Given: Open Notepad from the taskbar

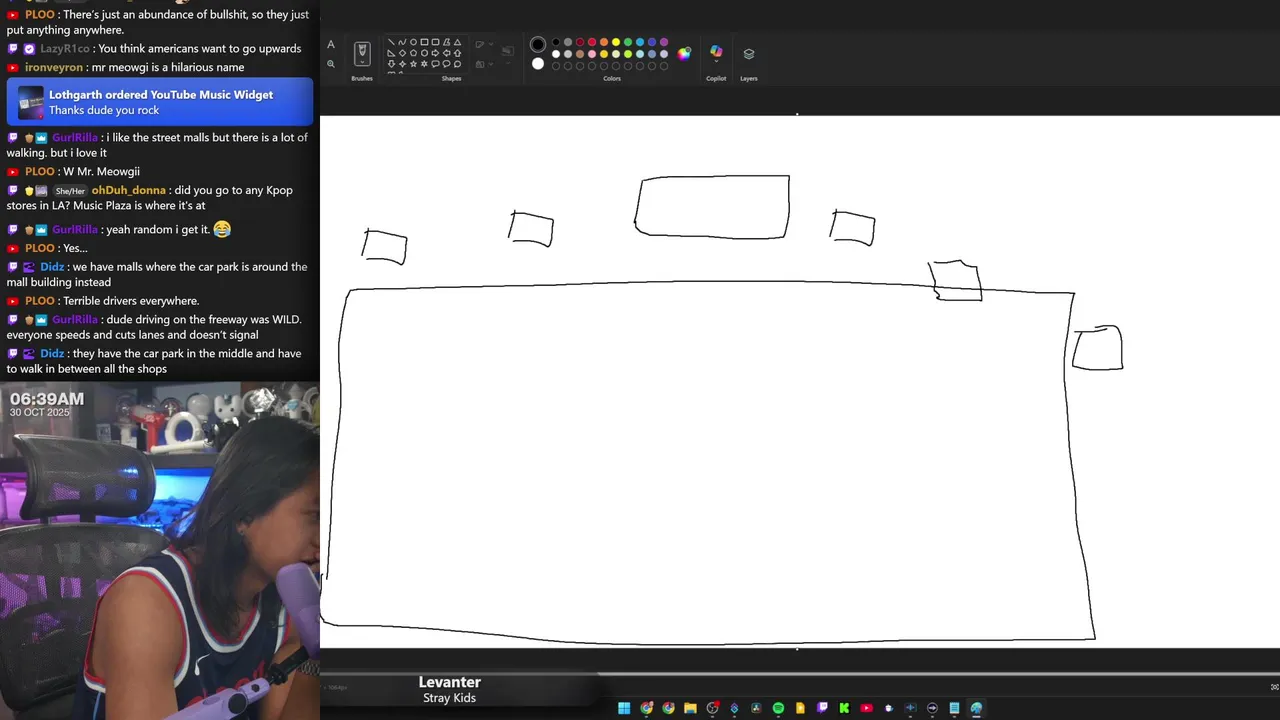Looking at the screenshot, I should (x=954, y=708).
